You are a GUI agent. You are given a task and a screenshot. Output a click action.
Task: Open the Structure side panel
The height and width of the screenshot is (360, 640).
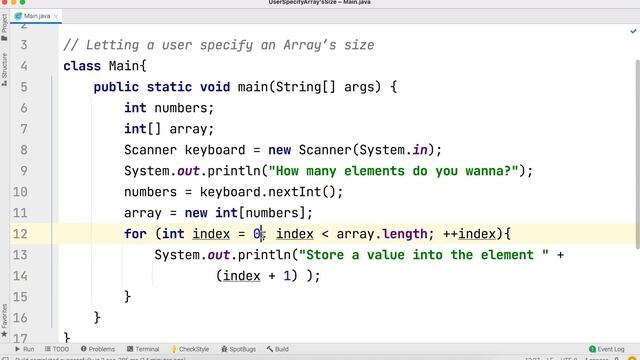4,69
